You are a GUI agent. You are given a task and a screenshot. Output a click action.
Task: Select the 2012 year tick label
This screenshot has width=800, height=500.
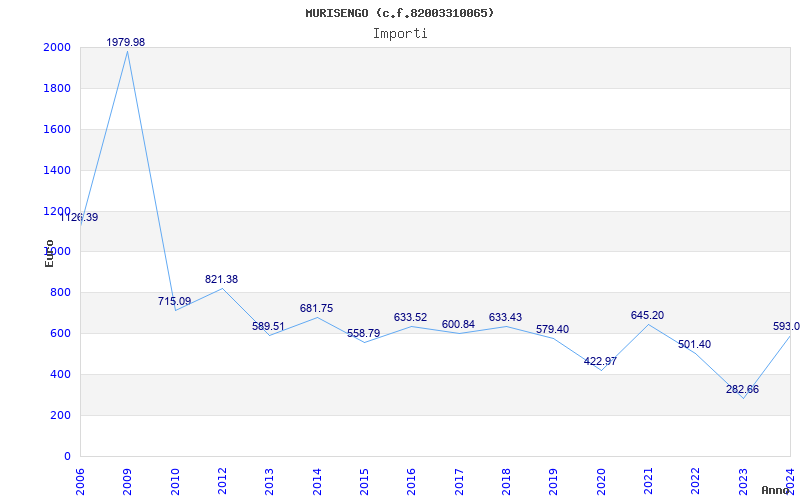[x=222, y=481]
